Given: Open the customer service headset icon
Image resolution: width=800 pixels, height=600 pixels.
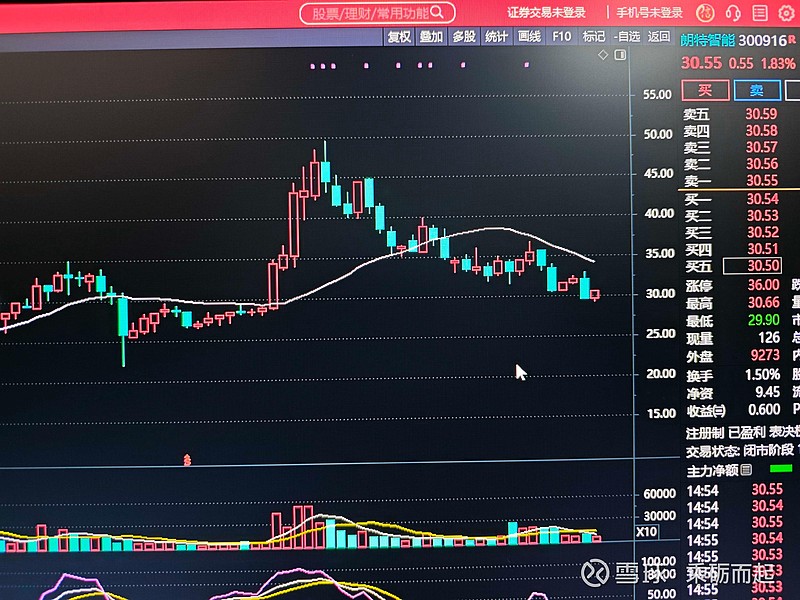Looking at the screenshot, I should pos(733,13).
